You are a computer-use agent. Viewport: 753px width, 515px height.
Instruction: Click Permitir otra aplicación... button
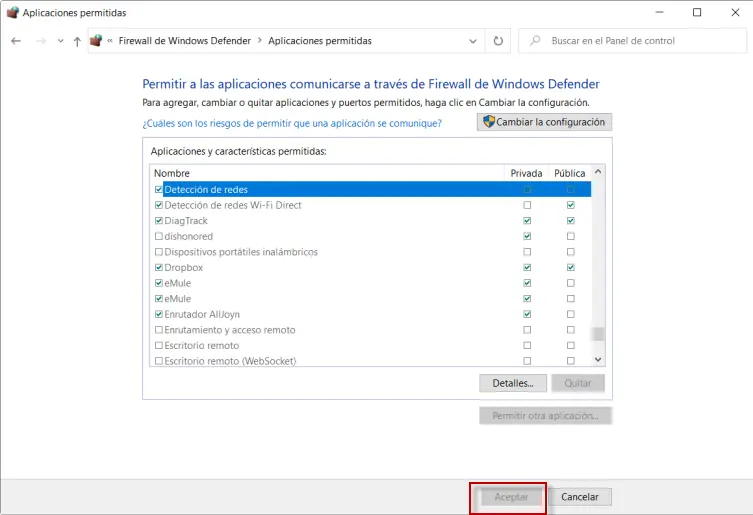(x=545, y=416)
